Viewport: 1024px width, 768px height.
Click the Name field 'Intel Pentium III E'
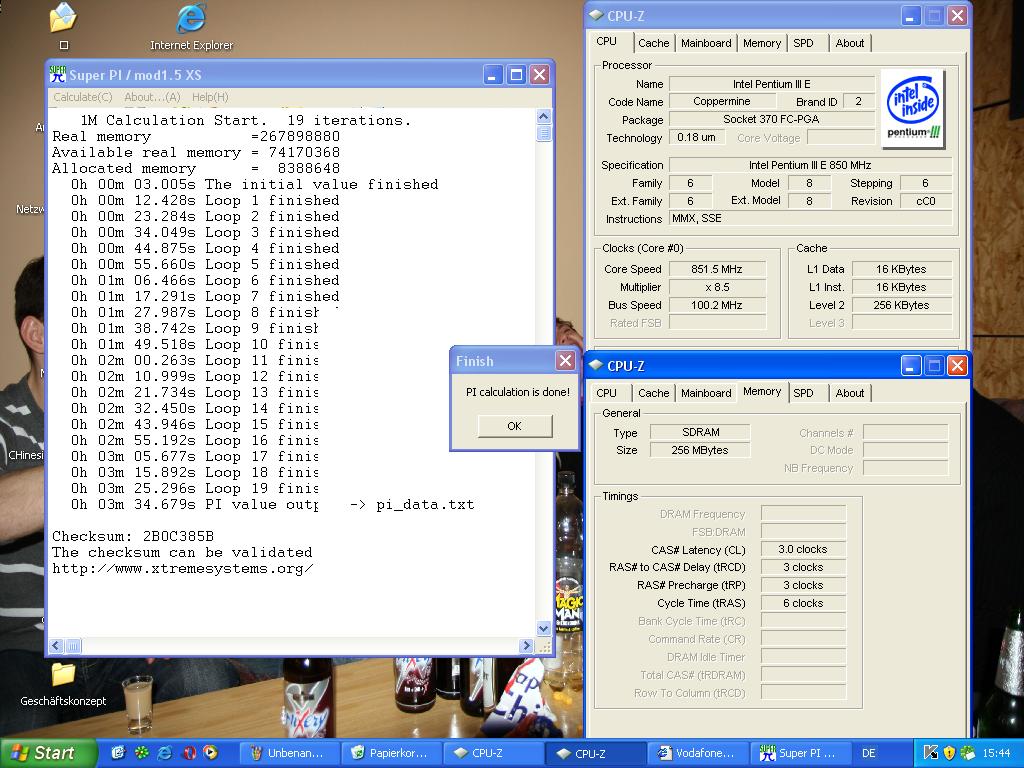click(772, 84)
